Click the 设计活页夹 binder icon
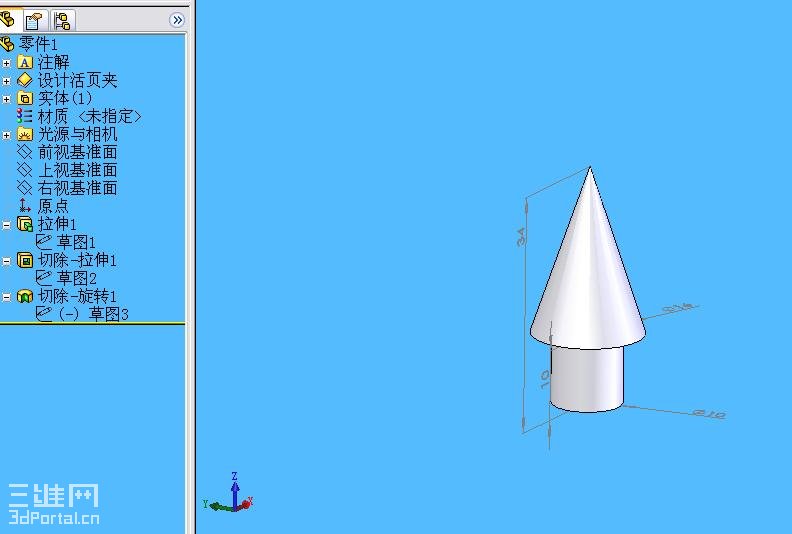Viewport: 792px width, 534px height. tap(24, 80)
